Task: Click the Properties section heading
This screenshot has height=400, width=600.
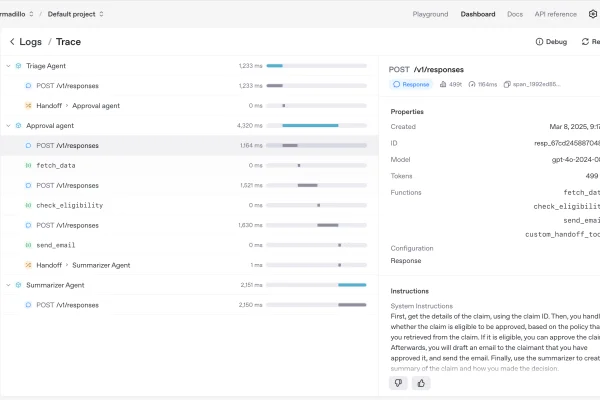Action: click(407, 112)
